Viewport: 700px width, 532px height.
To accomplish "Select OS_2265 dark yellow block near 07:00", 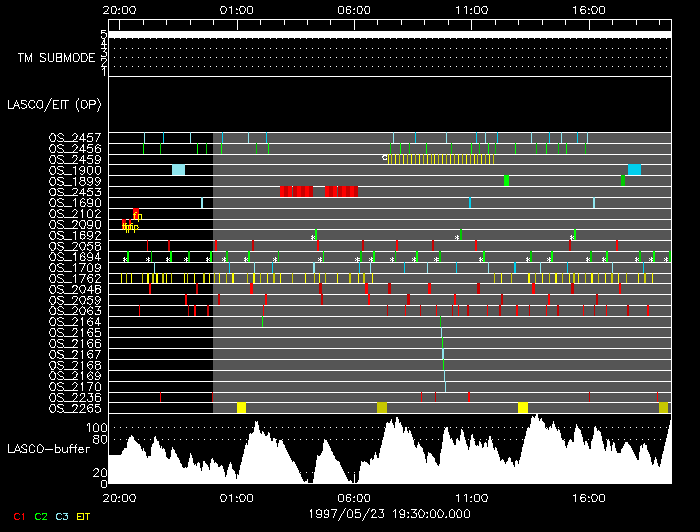I will (x=382, y=407).
